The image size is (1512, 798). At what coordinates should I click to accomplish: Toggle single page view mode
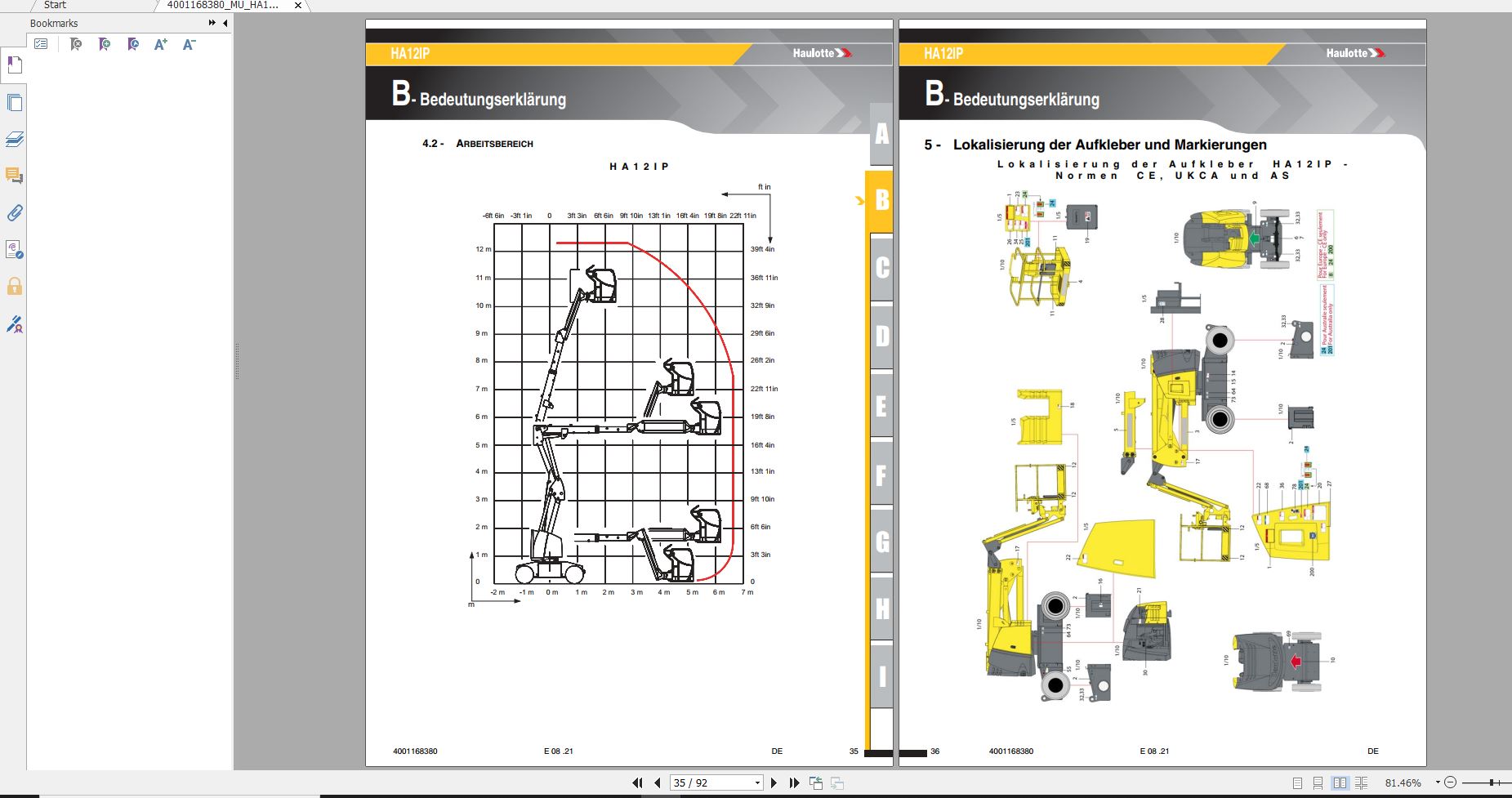click(1297, 782)
